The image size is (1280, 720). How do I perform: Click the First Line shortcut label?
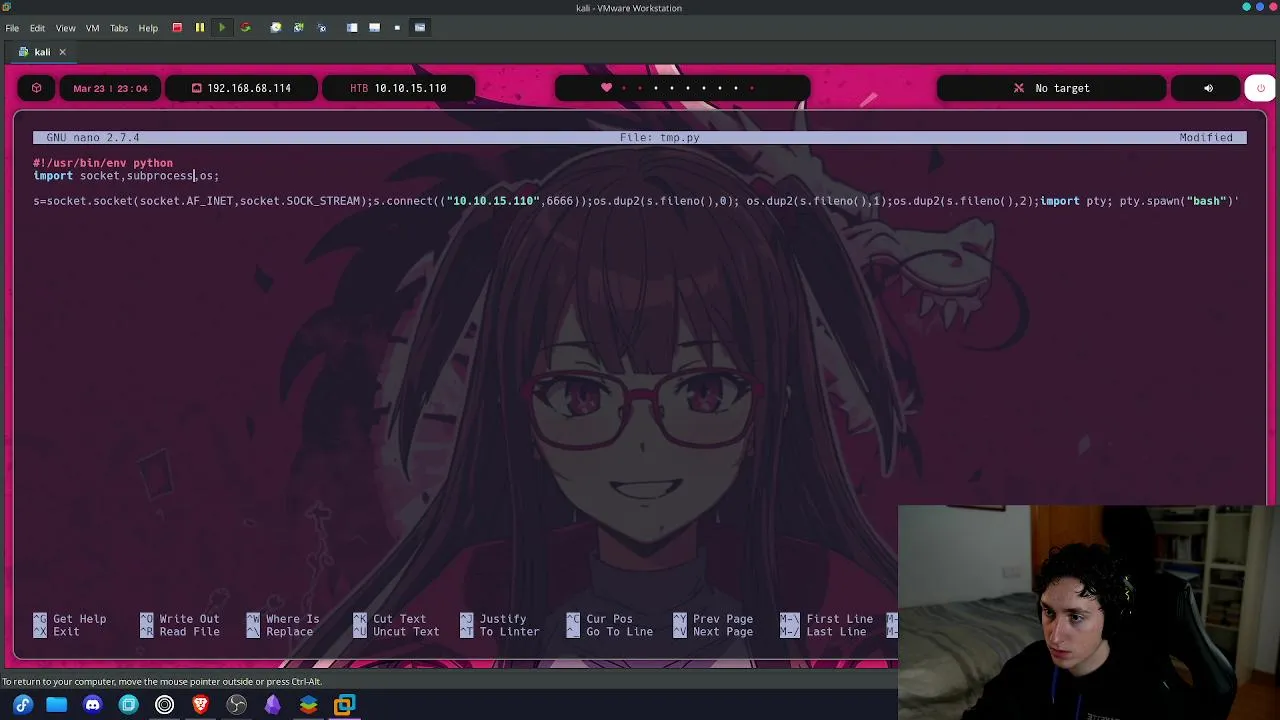[x=840, y=619]
